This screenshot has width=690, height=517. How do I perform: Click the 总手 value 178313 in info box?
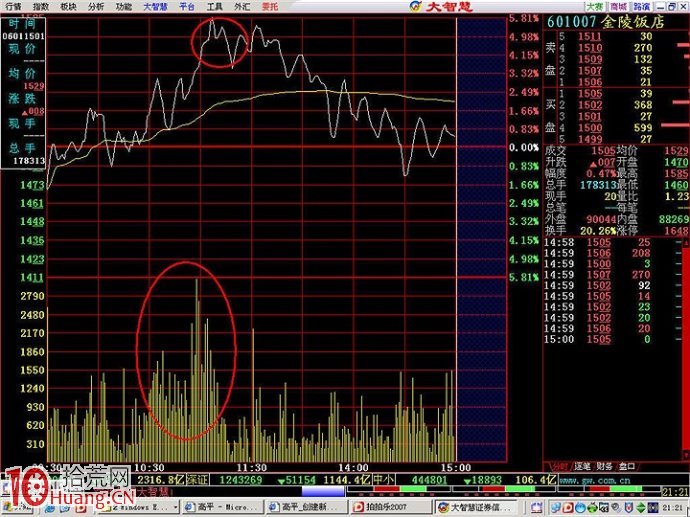[29, 161]
